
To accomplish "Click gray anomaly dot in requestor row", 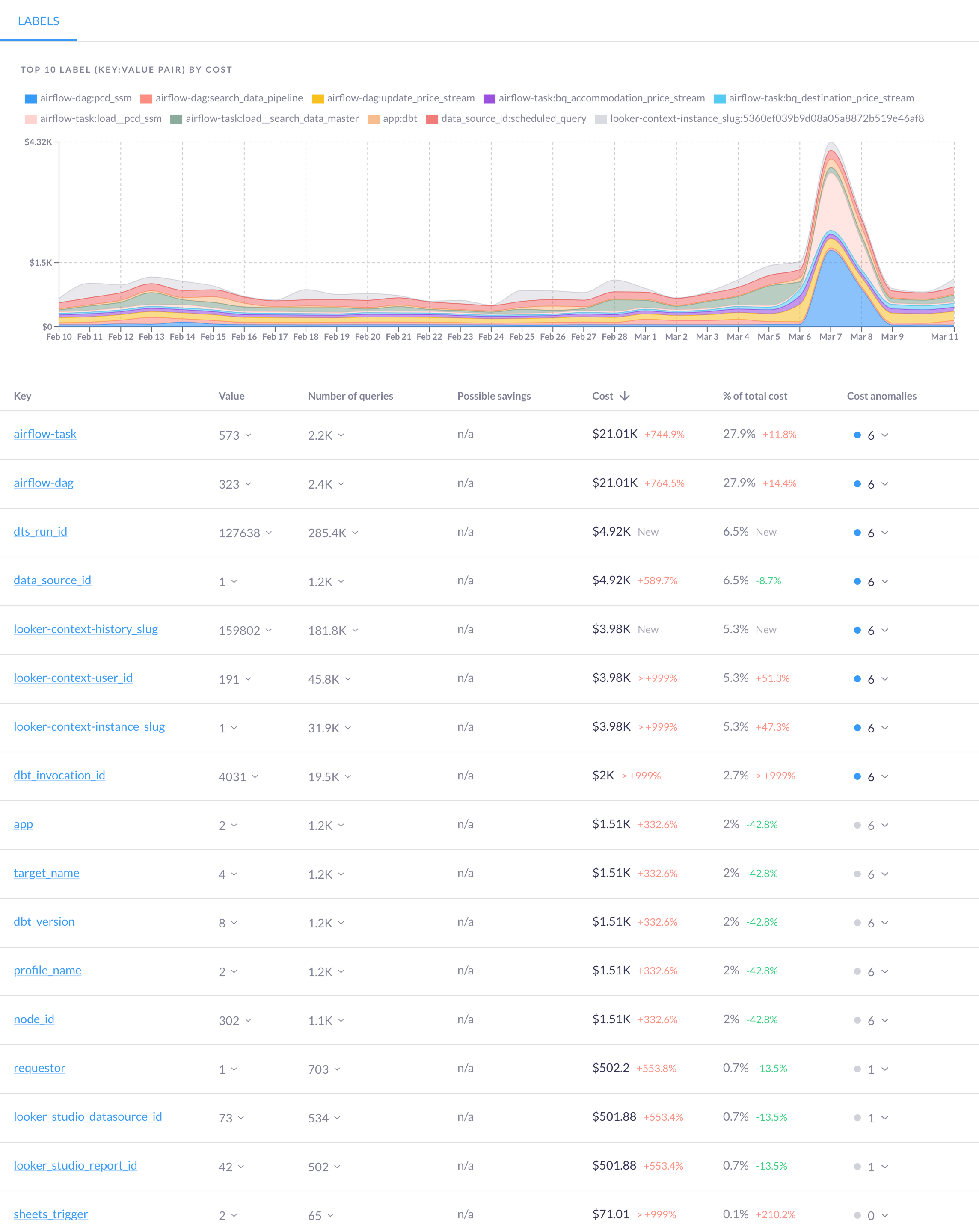I will pyautogui.click(x=857, y=1069).
